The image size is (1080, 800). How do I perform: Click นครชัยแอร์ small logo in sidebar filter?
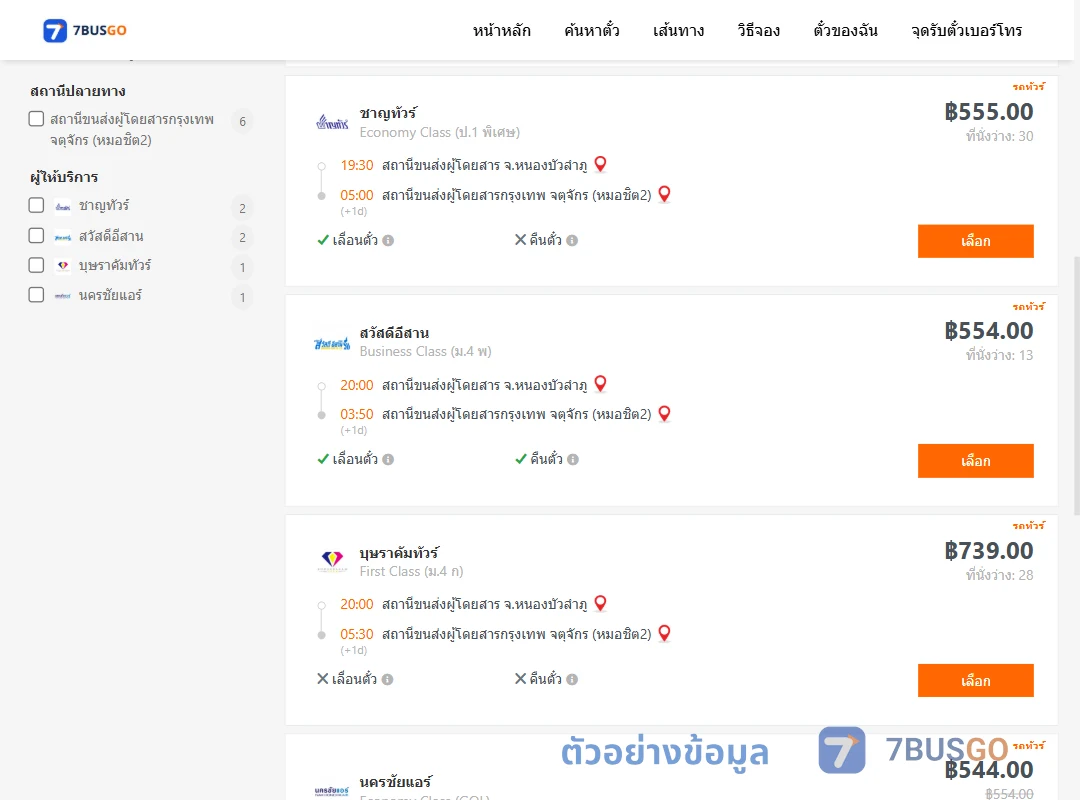63,296
